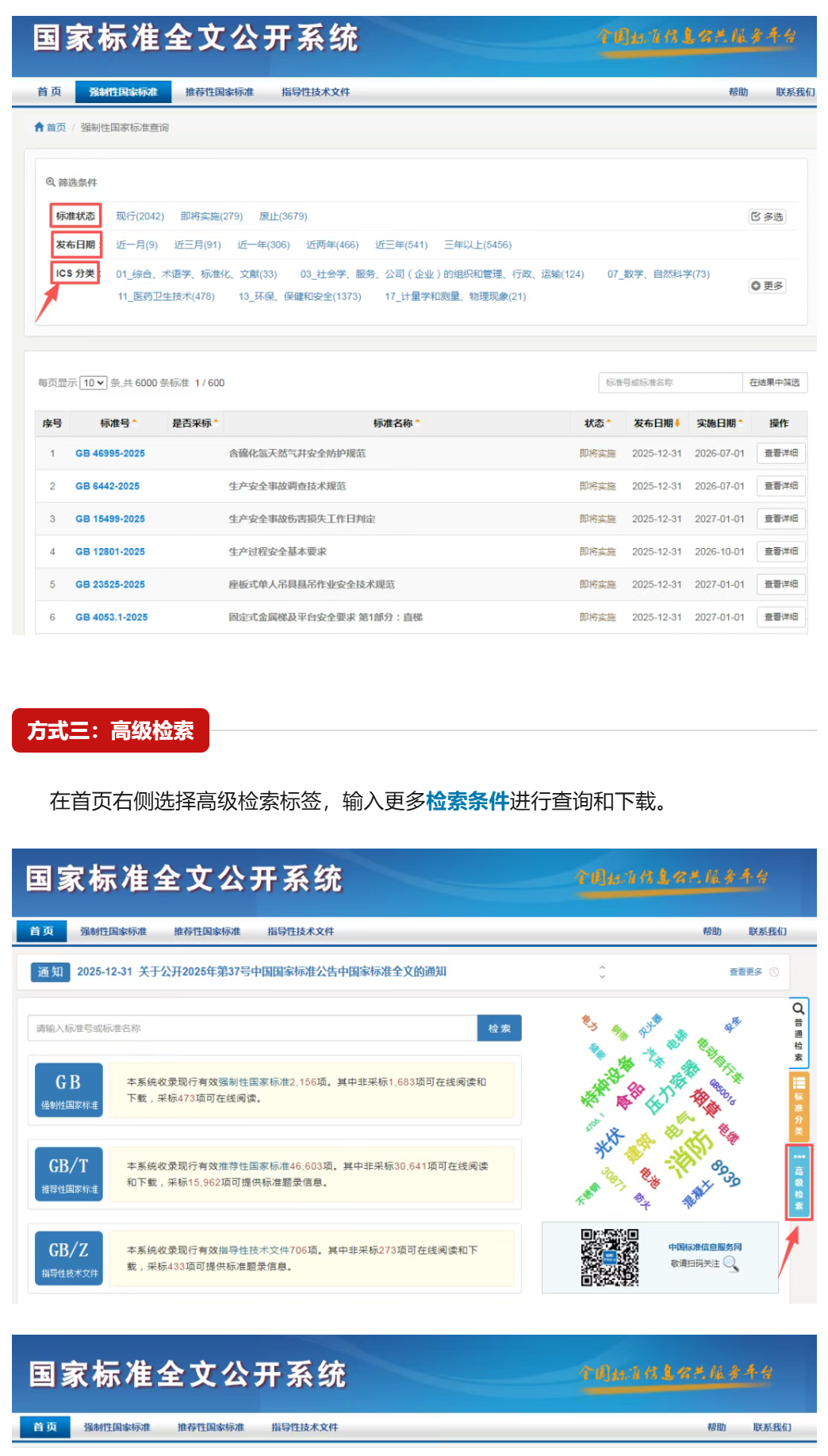Toggle the 多选 multi-select filter option
The width and height of the screenshot is (828, 1456).
(x=767, y=216)
